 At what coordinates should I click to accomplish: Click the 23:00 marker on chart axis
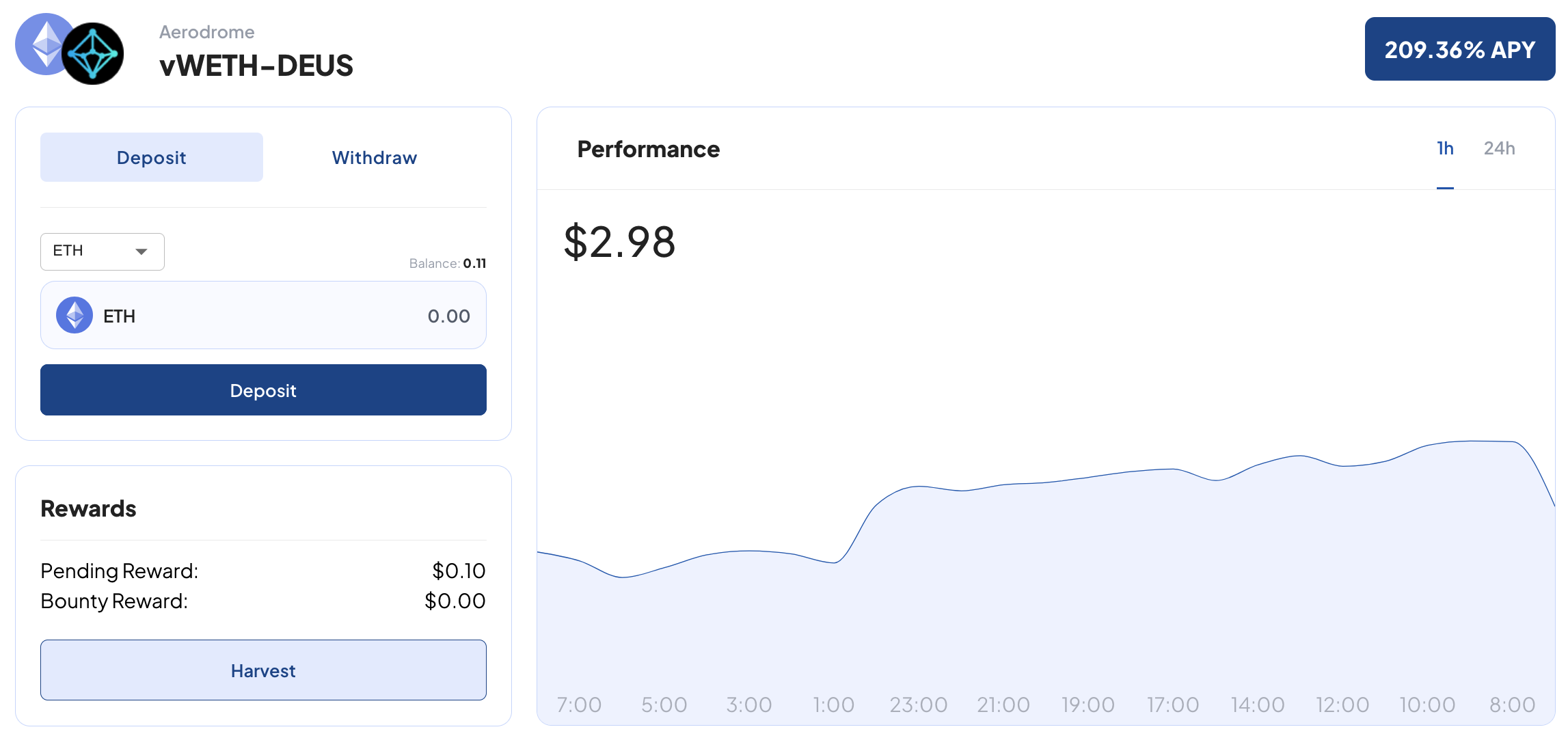pos(918,705)
